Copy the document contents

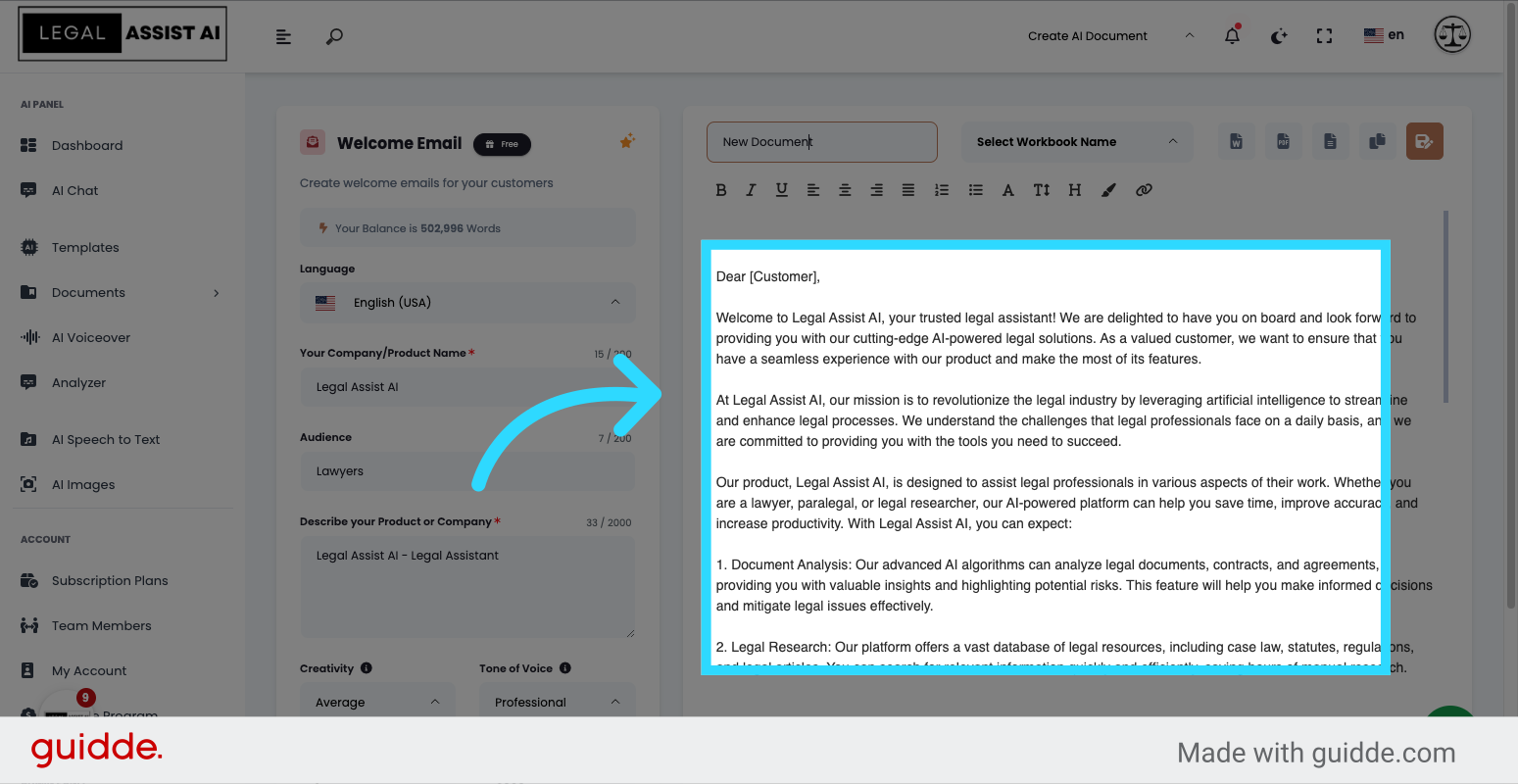coord(1378,141)
